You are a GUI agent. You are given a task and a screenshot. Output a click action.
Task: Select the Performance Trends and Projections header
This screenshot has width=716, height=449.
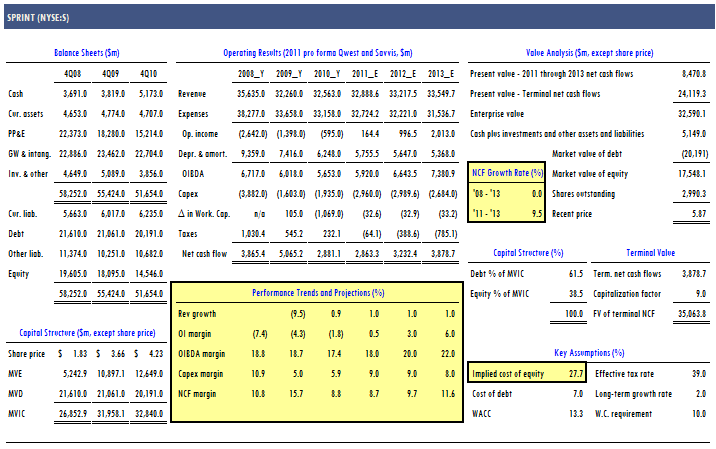tap(318, 292)
